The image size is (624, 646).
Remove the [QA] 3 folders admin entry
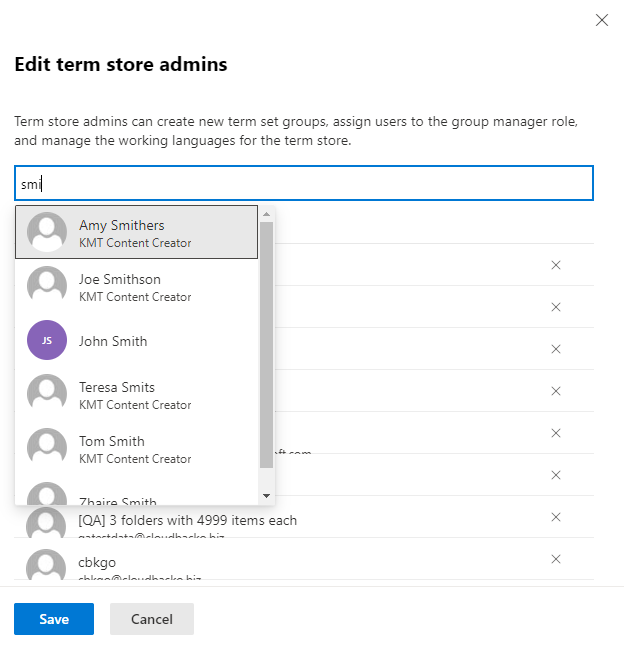tap(556, 517)
